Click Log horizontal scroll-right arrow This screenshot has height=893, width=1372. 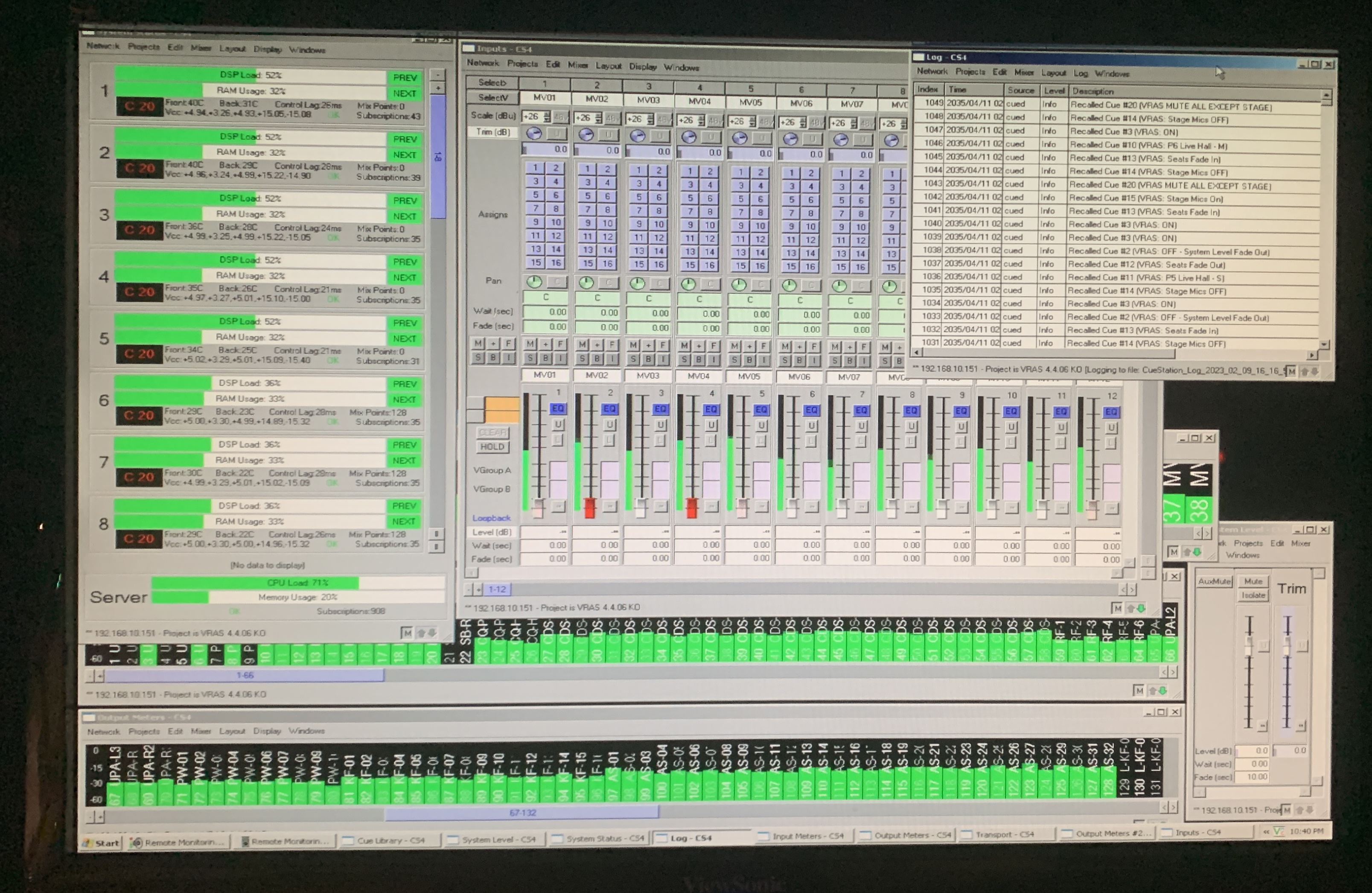[x=1312, y=355]
